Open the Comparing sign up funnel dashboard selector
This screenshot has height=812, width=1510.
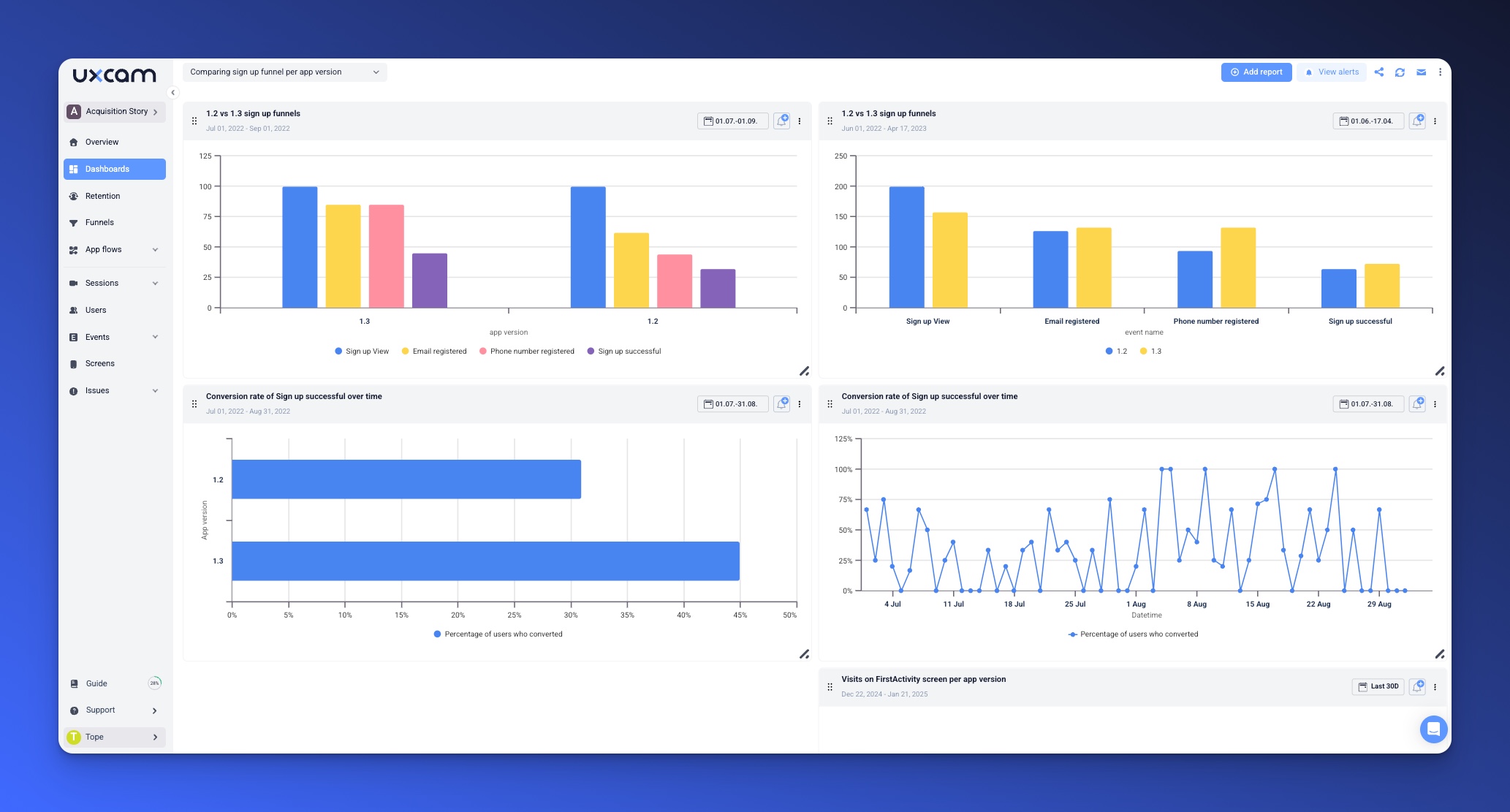[285, 72]
